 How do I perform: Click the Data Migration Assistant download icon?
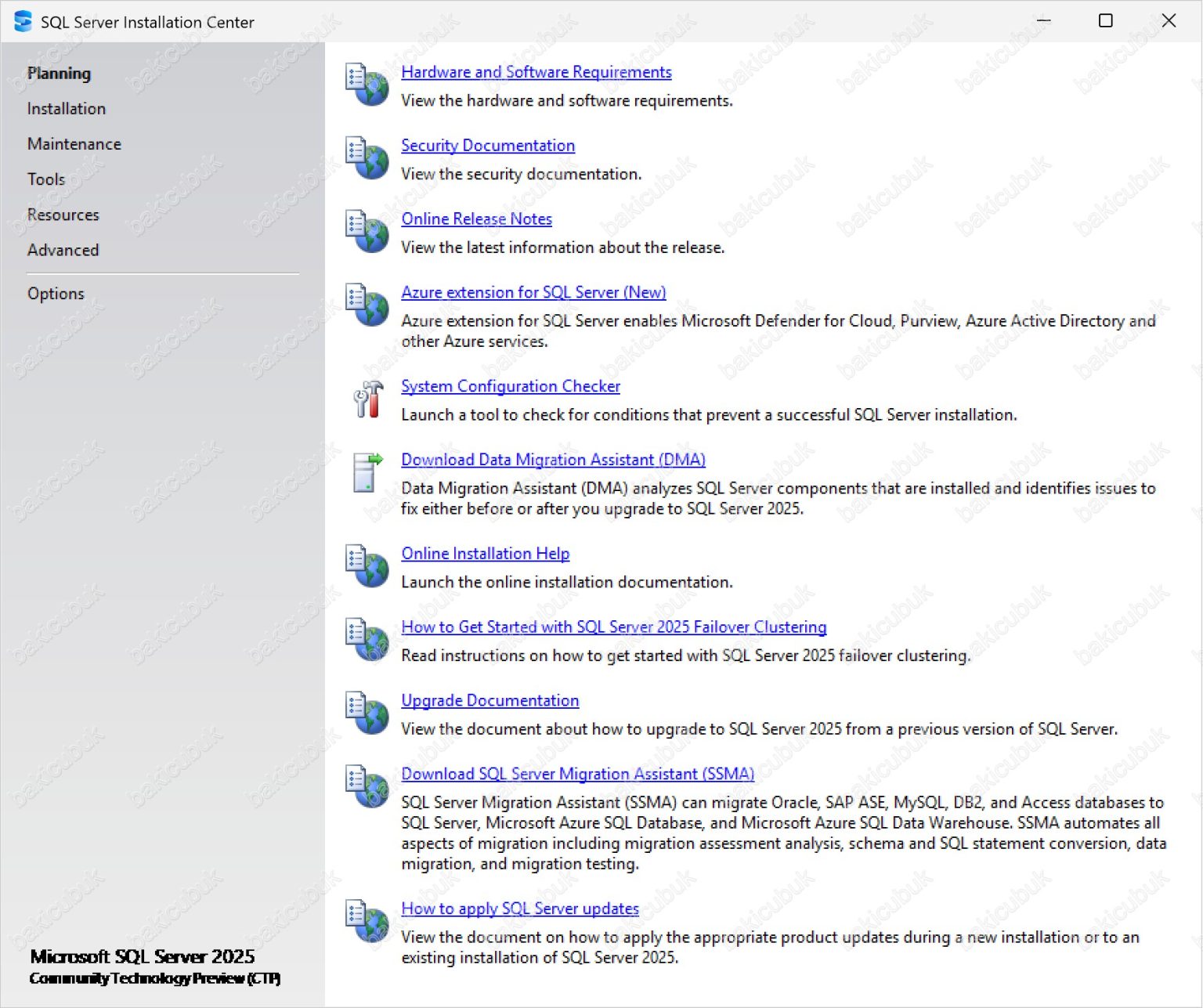(367, 473)
